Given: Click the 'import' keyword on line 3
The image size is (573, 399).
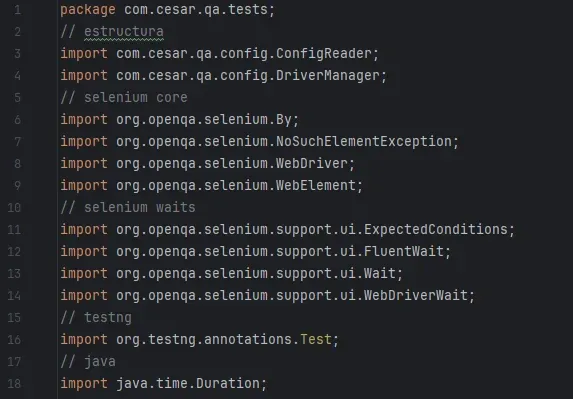Looking at the screenshot, I should (x=84, y=54).
